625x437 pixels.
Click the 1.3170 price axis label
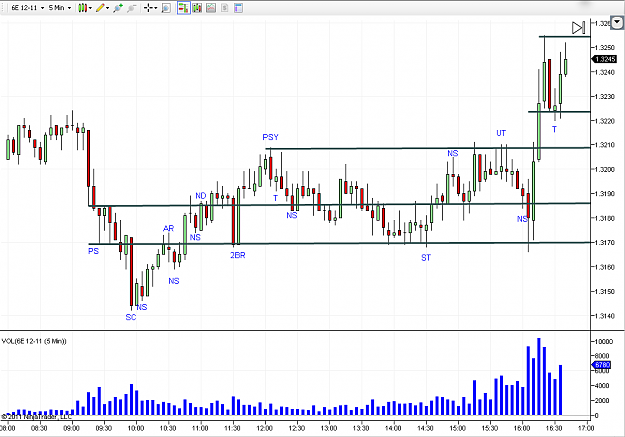tap(604, 242)
